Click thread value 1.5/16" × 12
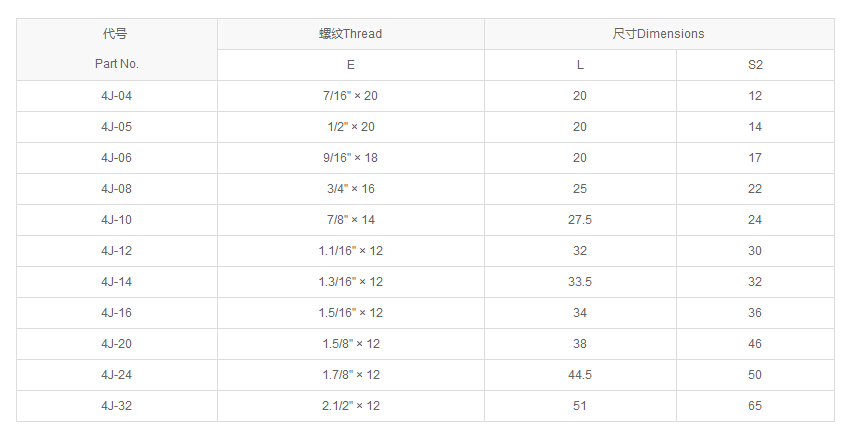Screen dimensions: 857x445 pyautogui.click(x=350, y=313)
